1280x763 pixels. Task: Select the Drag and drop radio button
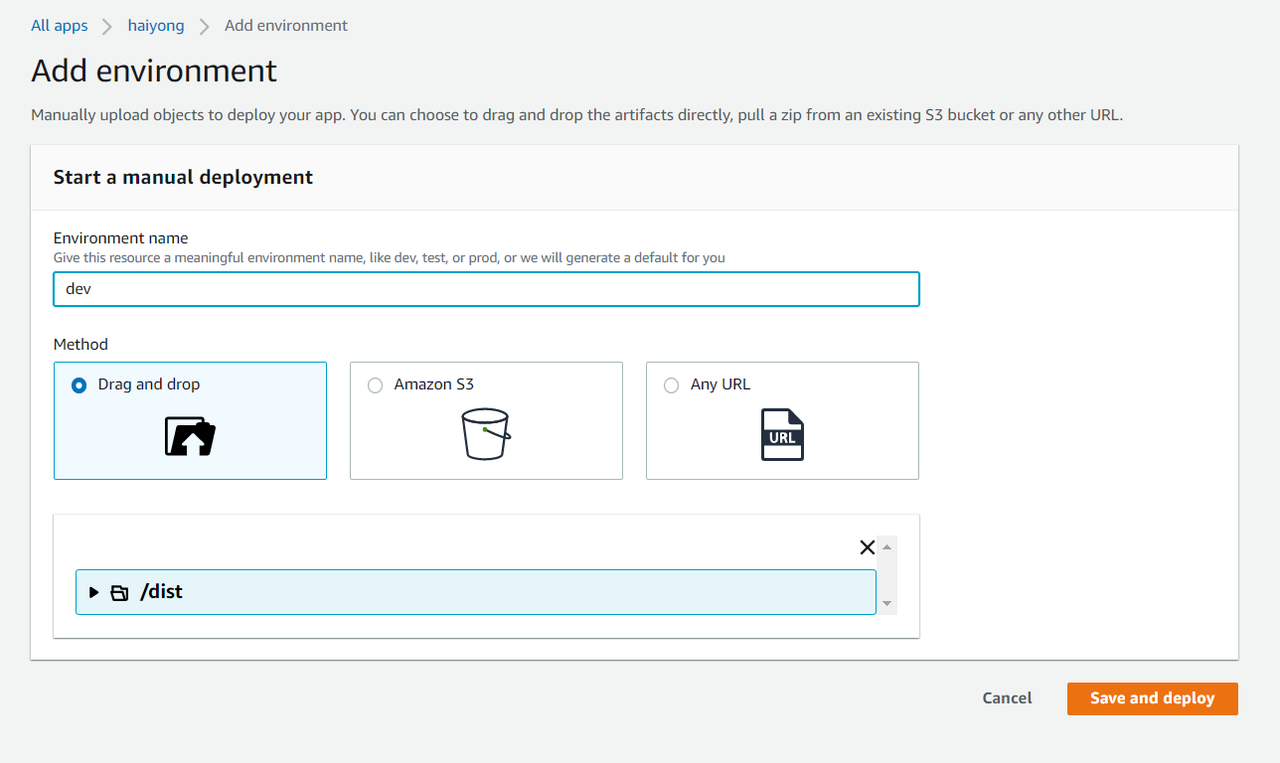tap(79, 385)
